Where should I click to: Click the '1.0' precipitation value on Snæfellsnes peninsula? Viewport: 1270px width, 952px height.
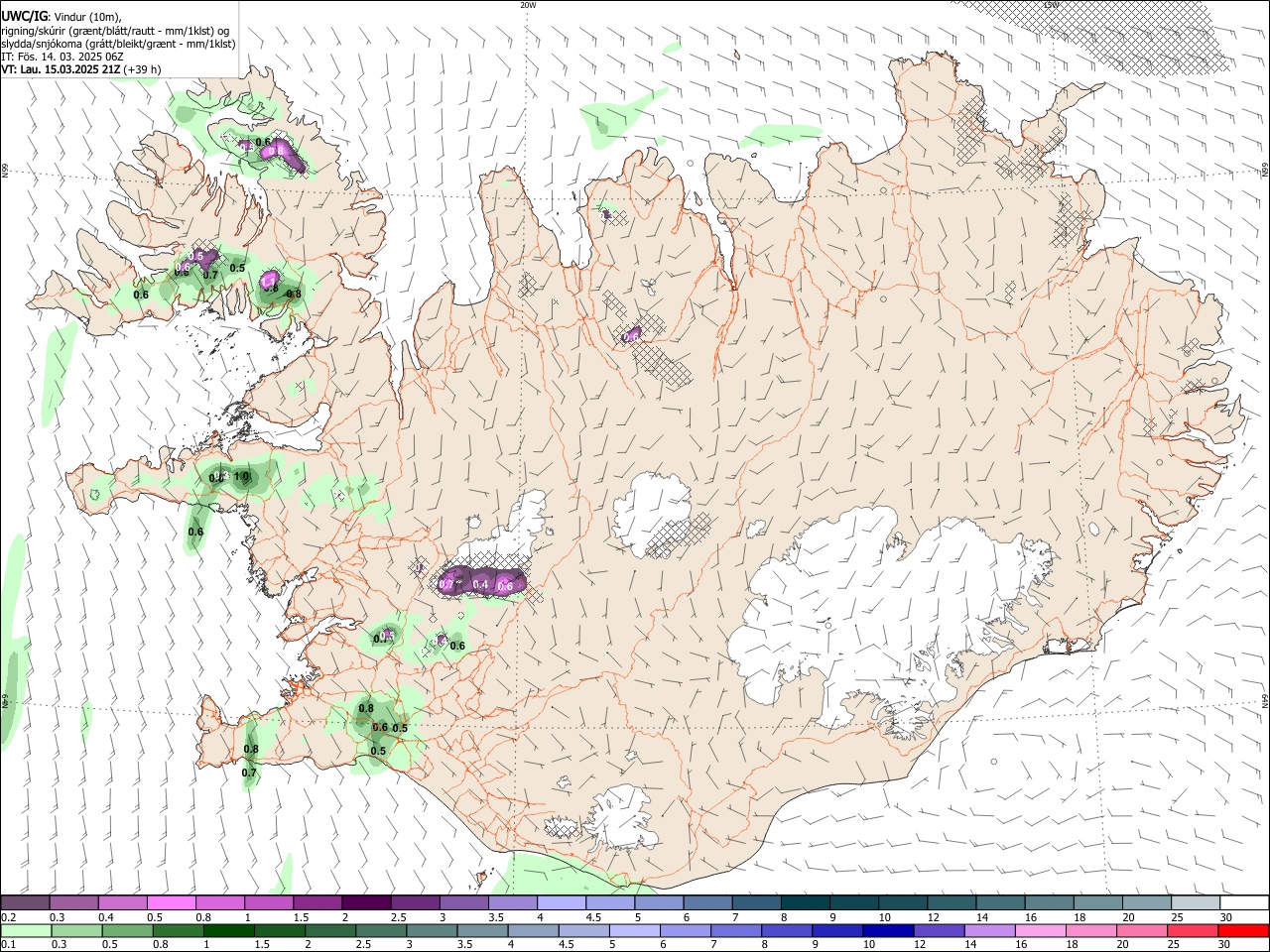pyautogui.click(x=241, y=477)
